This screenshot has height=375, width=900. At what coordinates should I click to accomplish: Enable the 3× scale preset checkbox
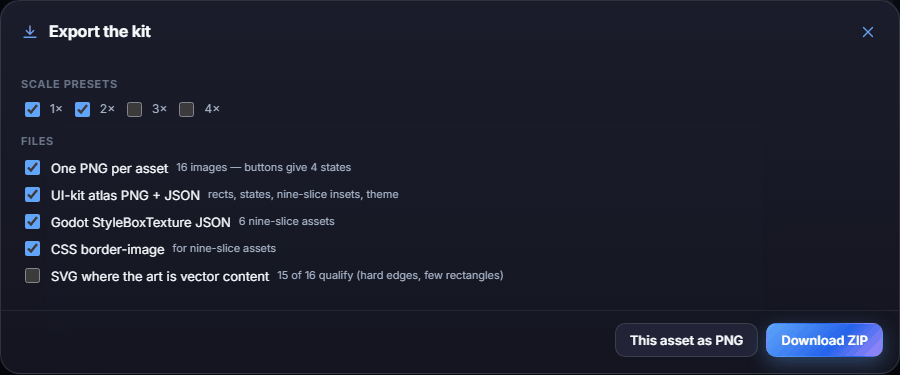pyautogui.click(x=134, y=109)
